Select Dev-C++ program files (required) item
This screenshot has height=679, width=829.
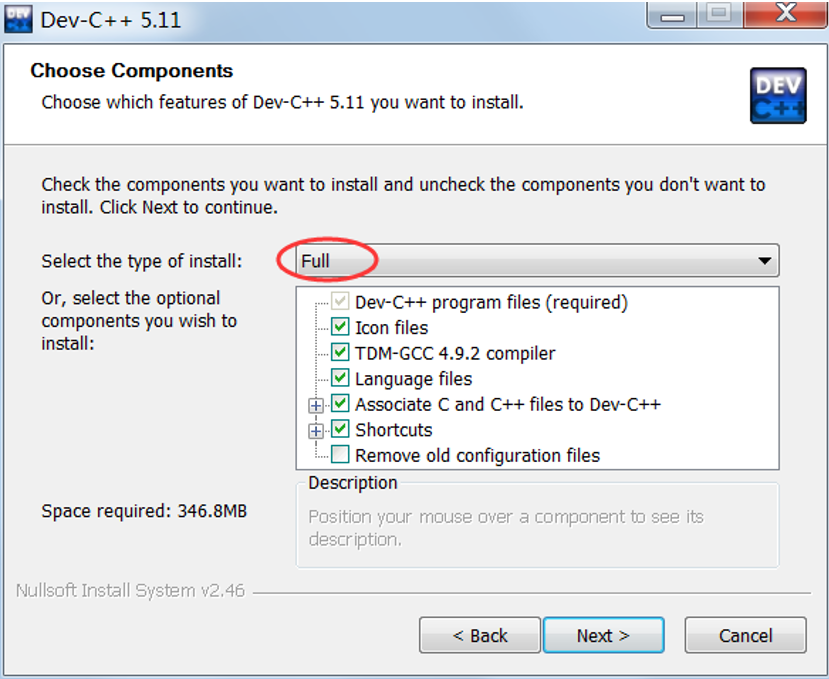[x=491, y=302]
